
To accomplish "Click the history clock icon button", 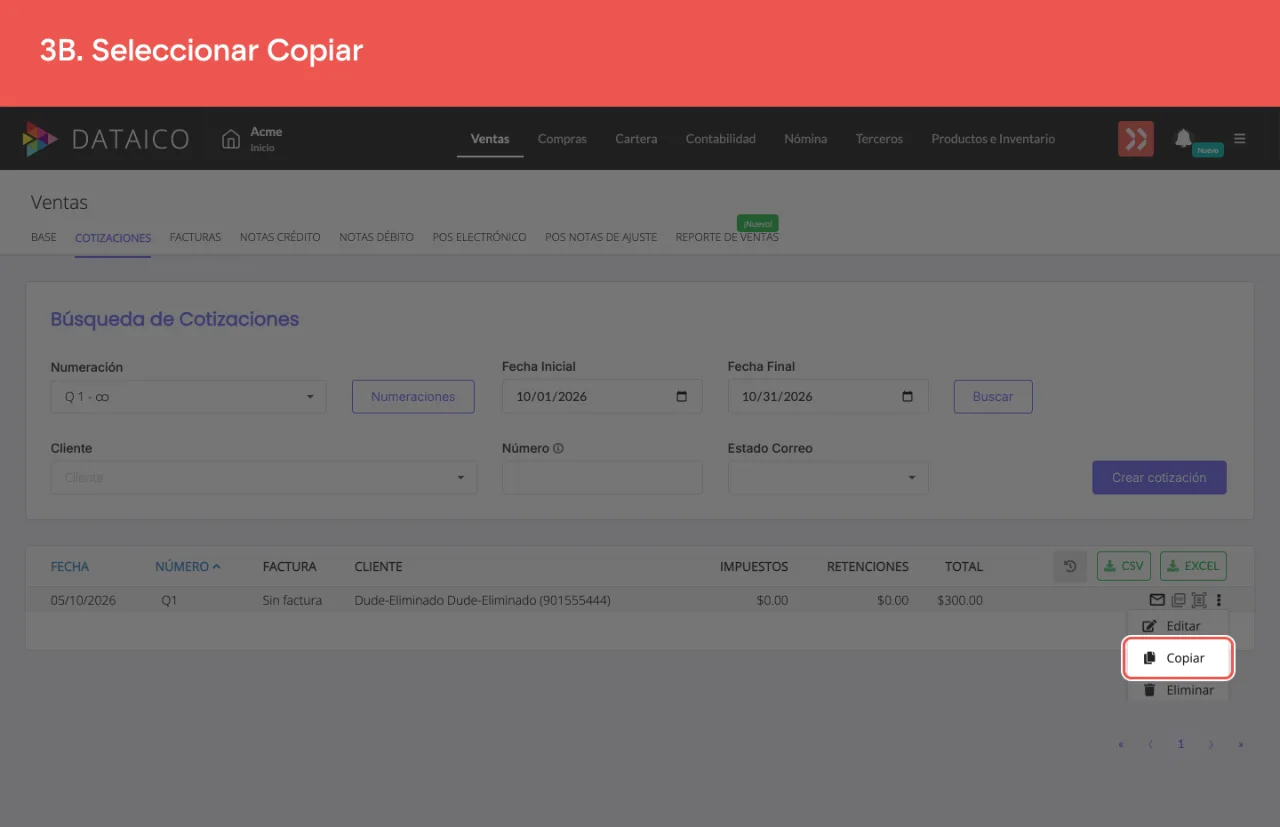I will pos(1070,566).
